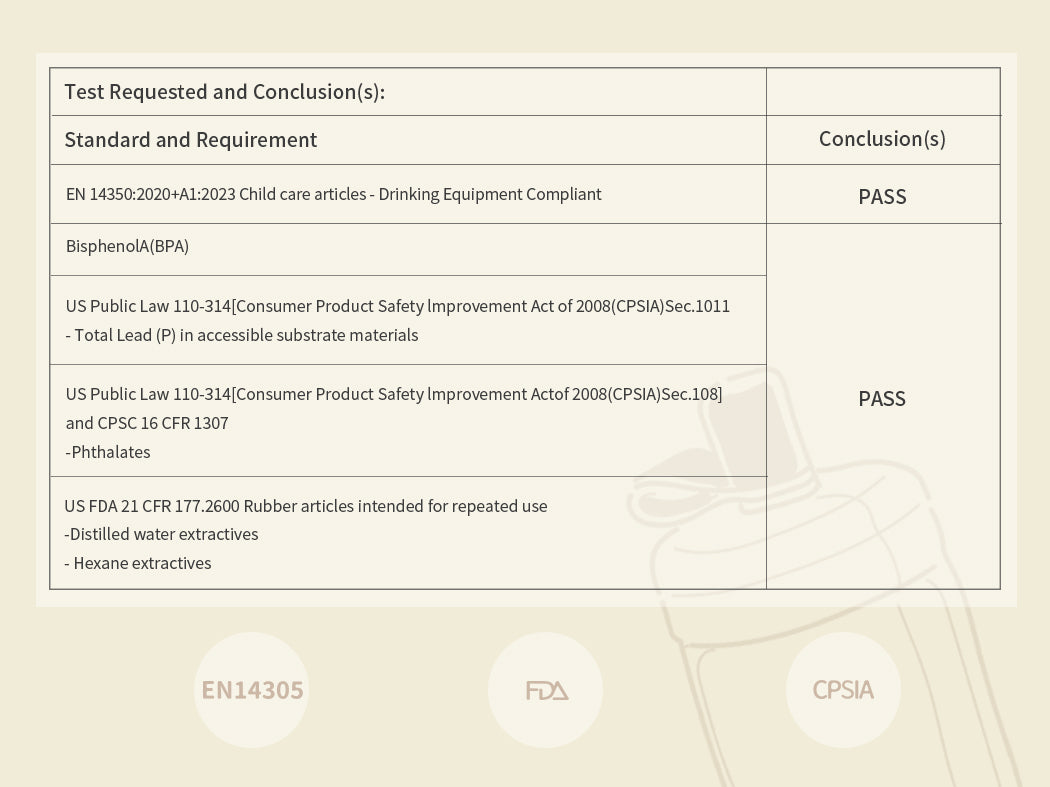Screen dimensions: 1050x787
Task: Select the 'Test Requested and Conclusion(s):' heading
Action: [x=224, y=92]
